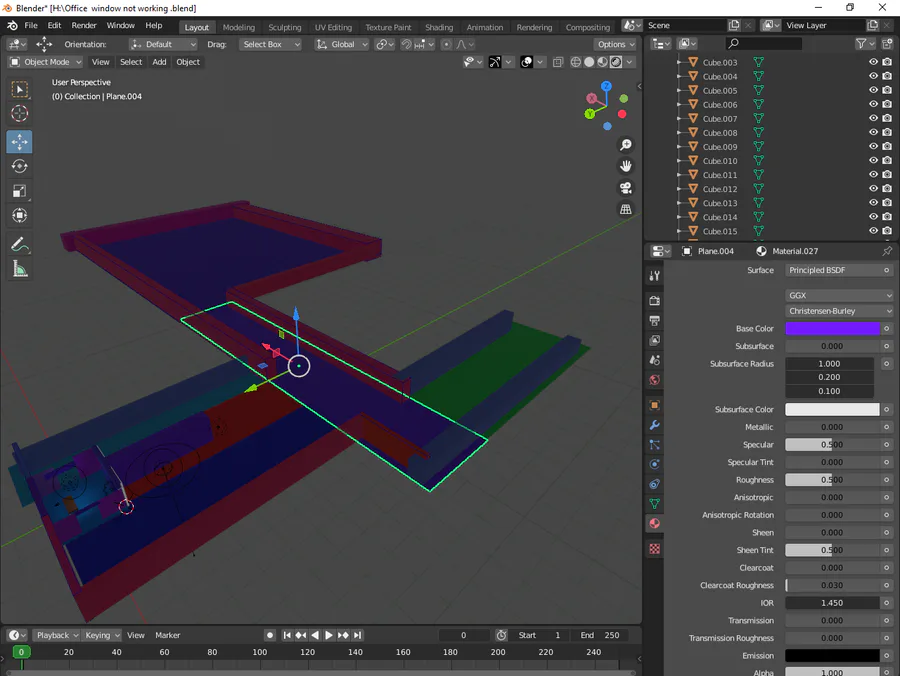Open Particles properties tab
This screenshot has height=676, width=900.
tap(654, 445)
